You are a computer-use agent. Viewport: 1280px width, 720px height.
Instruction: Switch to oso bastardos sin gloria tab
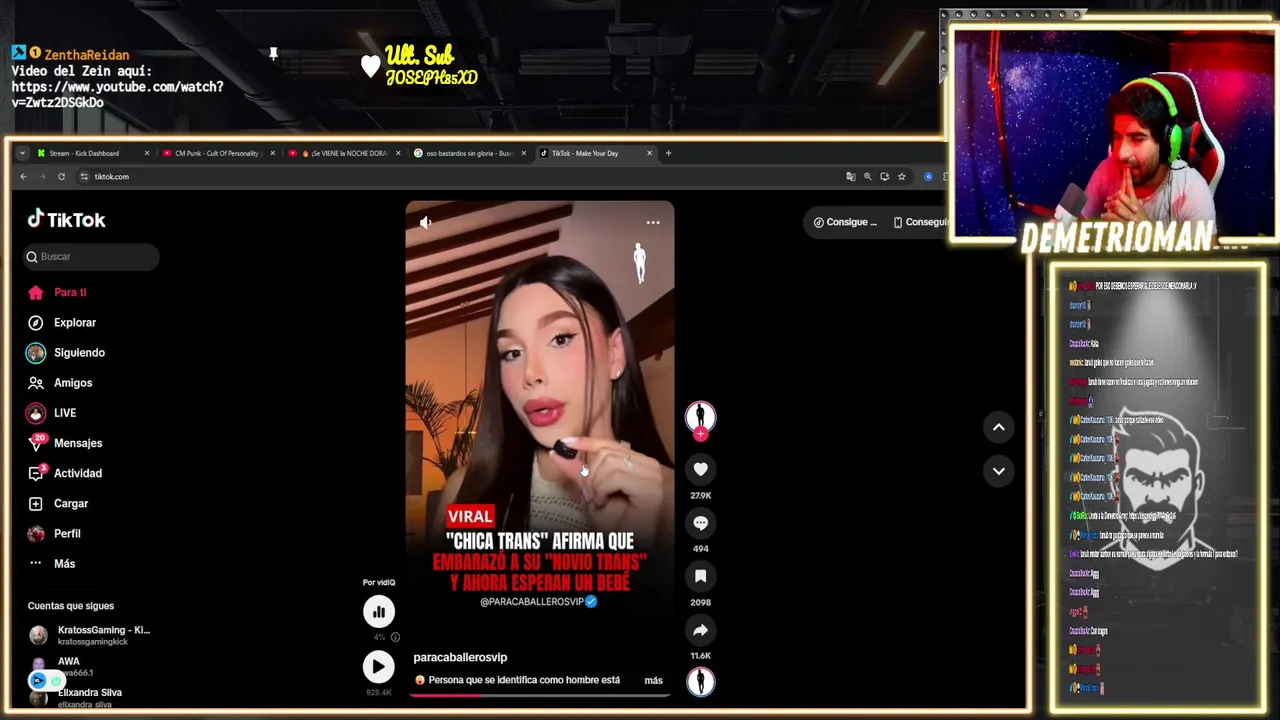470,153
